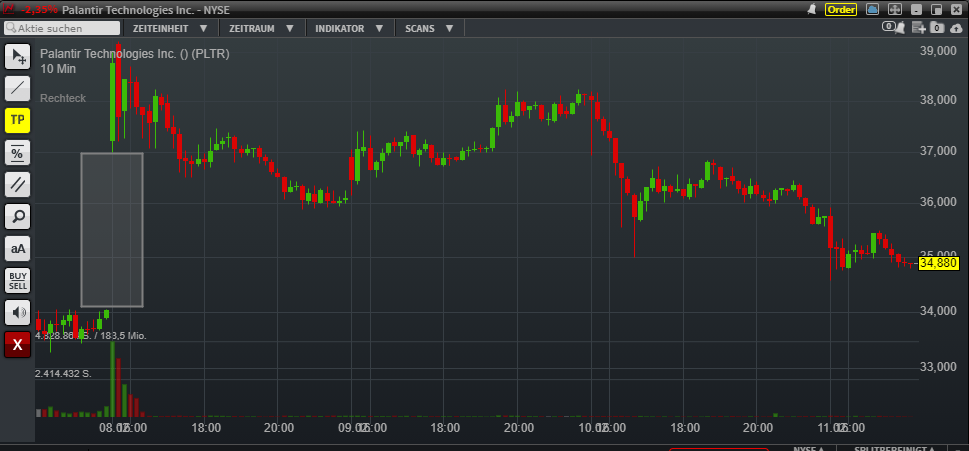Image resolution: width=969 pixels, height=451 pixels.
Task: Open the aA text annotation tool
Action: coord(17,248)
